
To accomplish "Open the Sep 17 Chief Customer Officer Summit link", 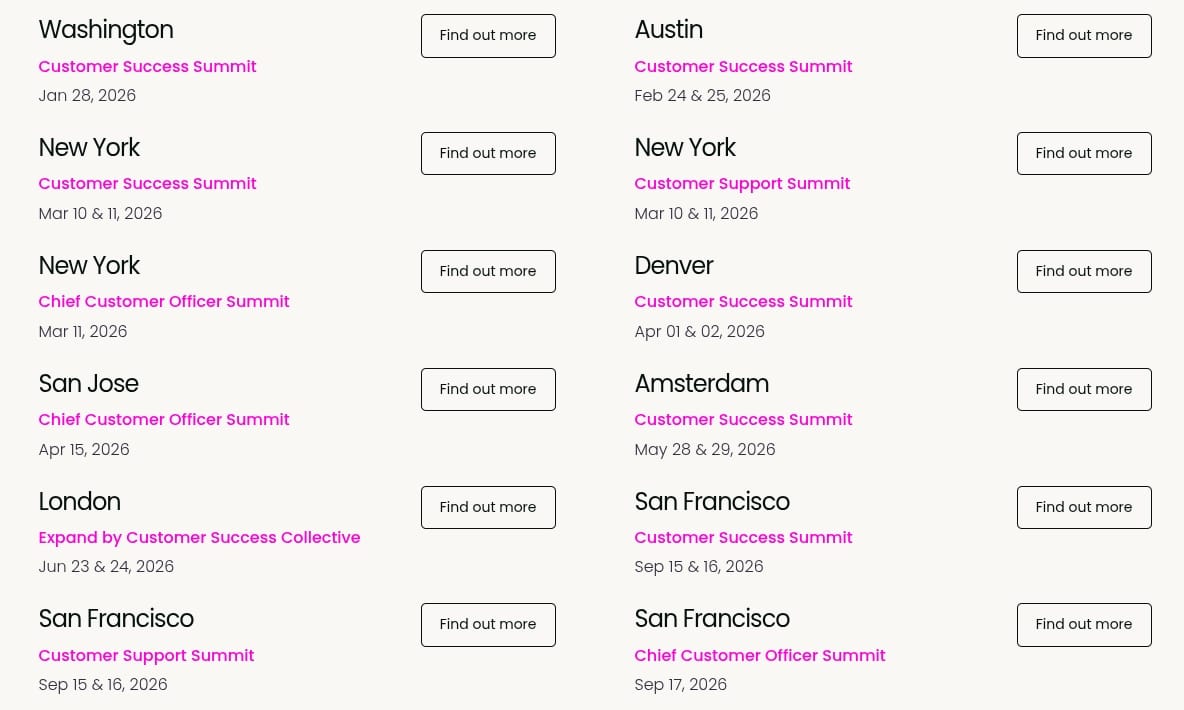I will (760, 656).
